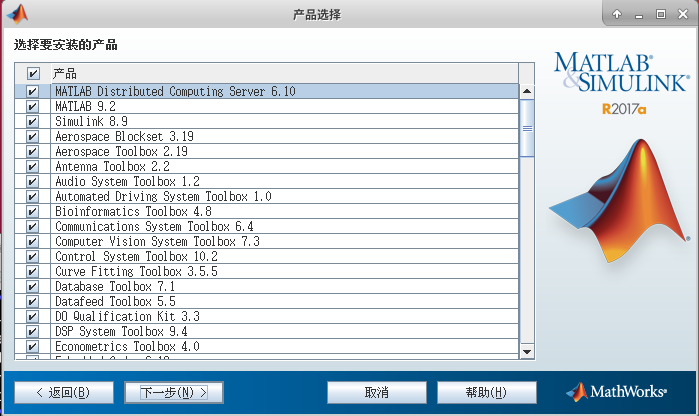
Task: Proceed with the 下一步(N) button
Action: (x=174, y=392)
